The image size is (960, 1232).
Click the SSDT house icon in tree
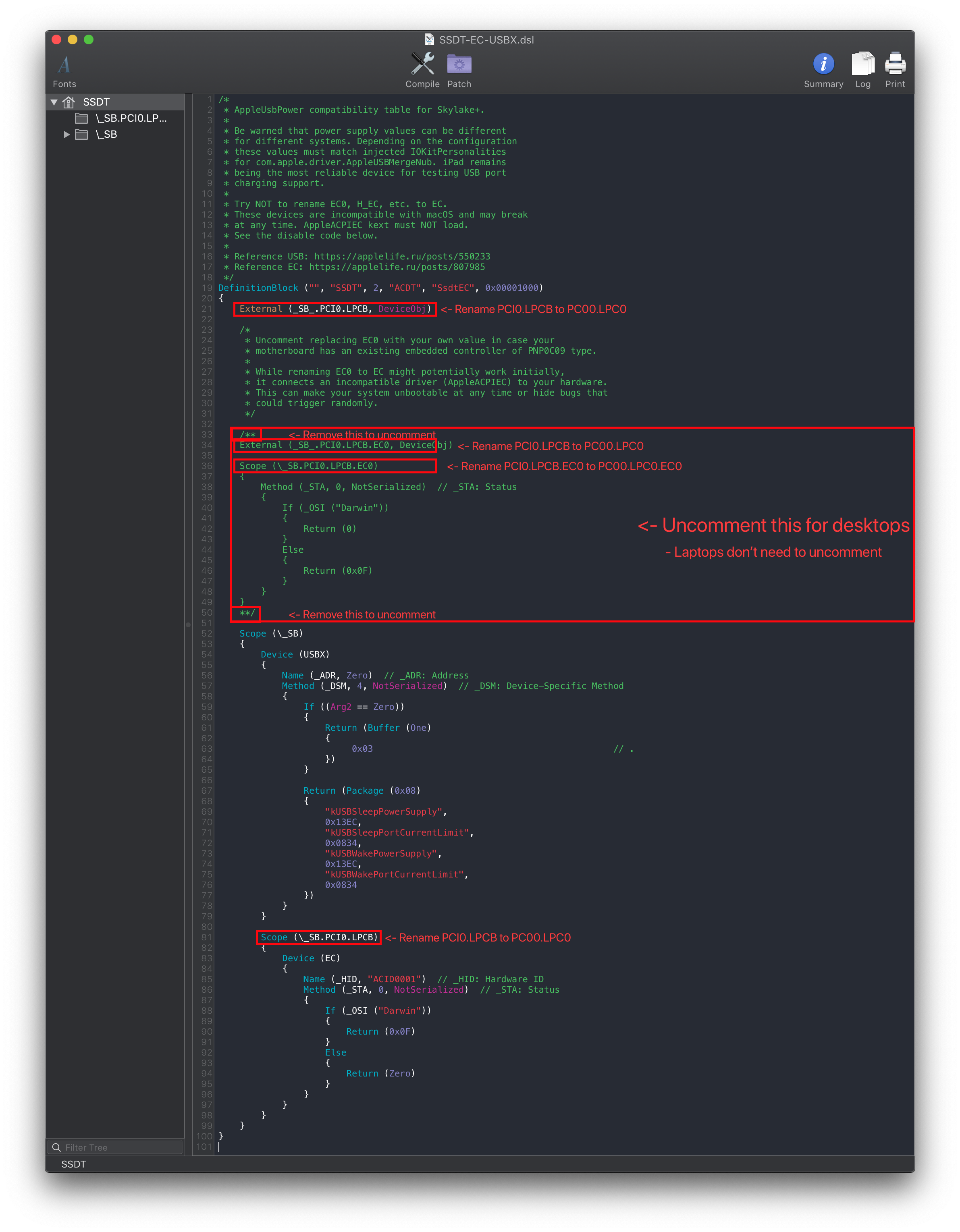(x=69, y=102)
